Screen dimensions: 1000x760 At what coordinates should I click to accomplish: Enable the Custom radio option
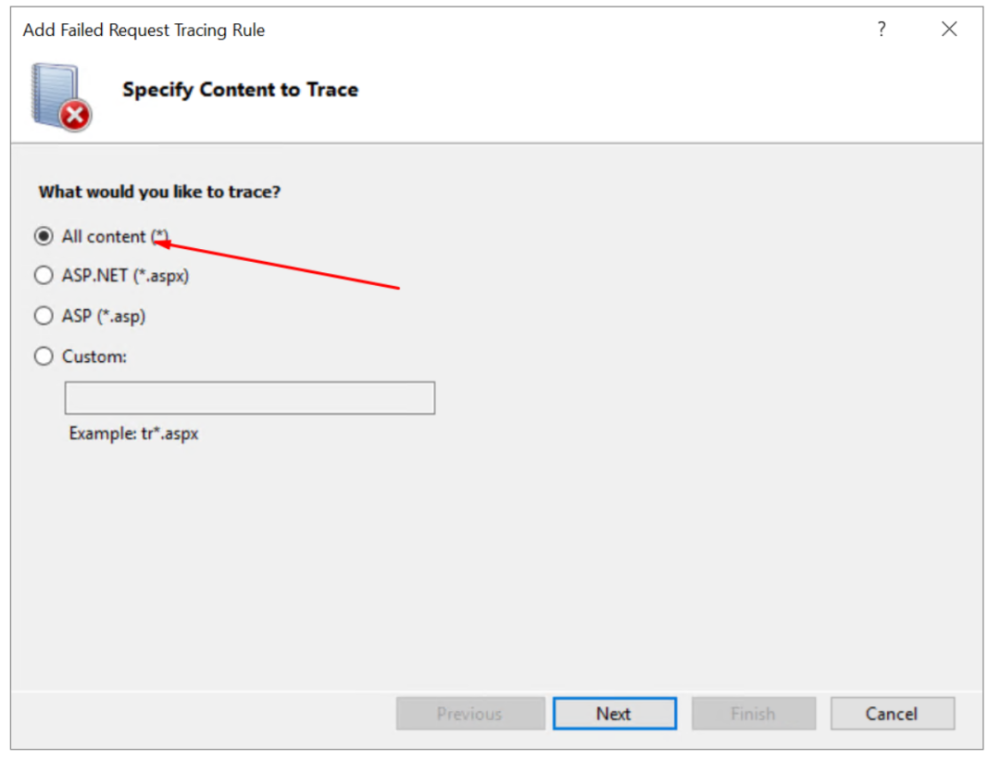point(43,356)
